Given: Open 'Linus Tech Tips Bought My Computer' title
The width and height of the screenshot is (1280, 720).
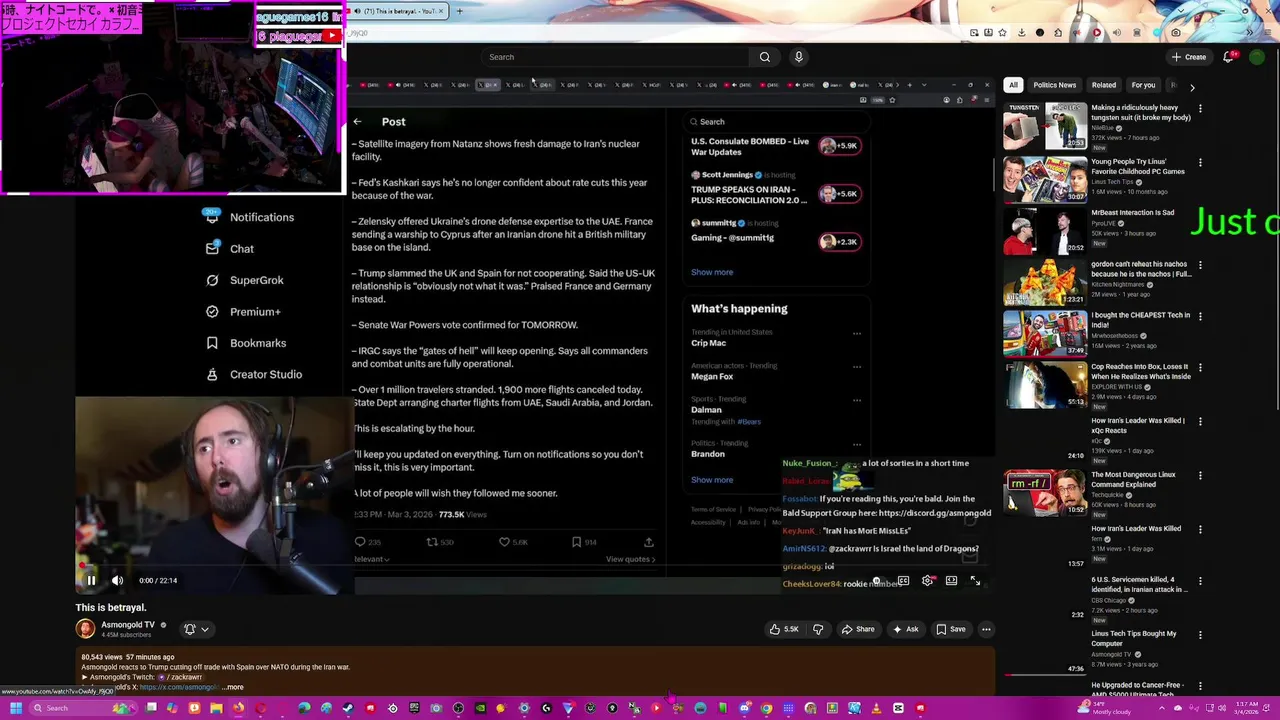Looking at the screenshot, I should (1133, 638).
